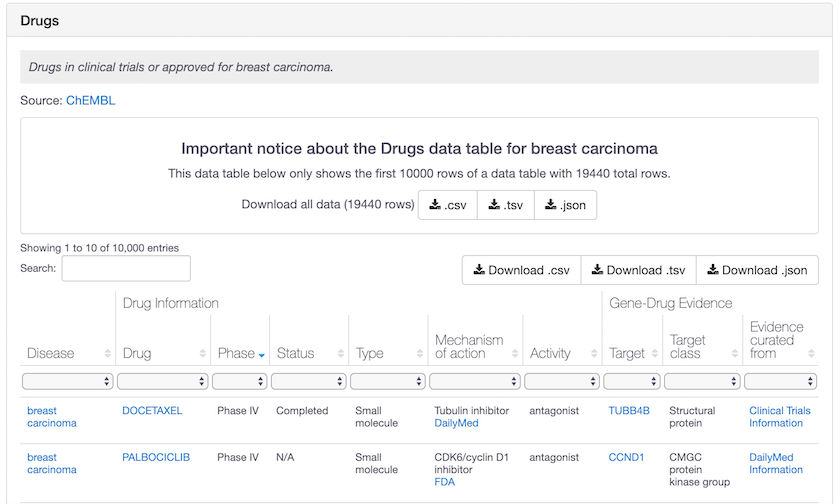Toggle the Phase column sort arrow
The width and height of the screenshot is (840, 504).
[x=262, y=354]
